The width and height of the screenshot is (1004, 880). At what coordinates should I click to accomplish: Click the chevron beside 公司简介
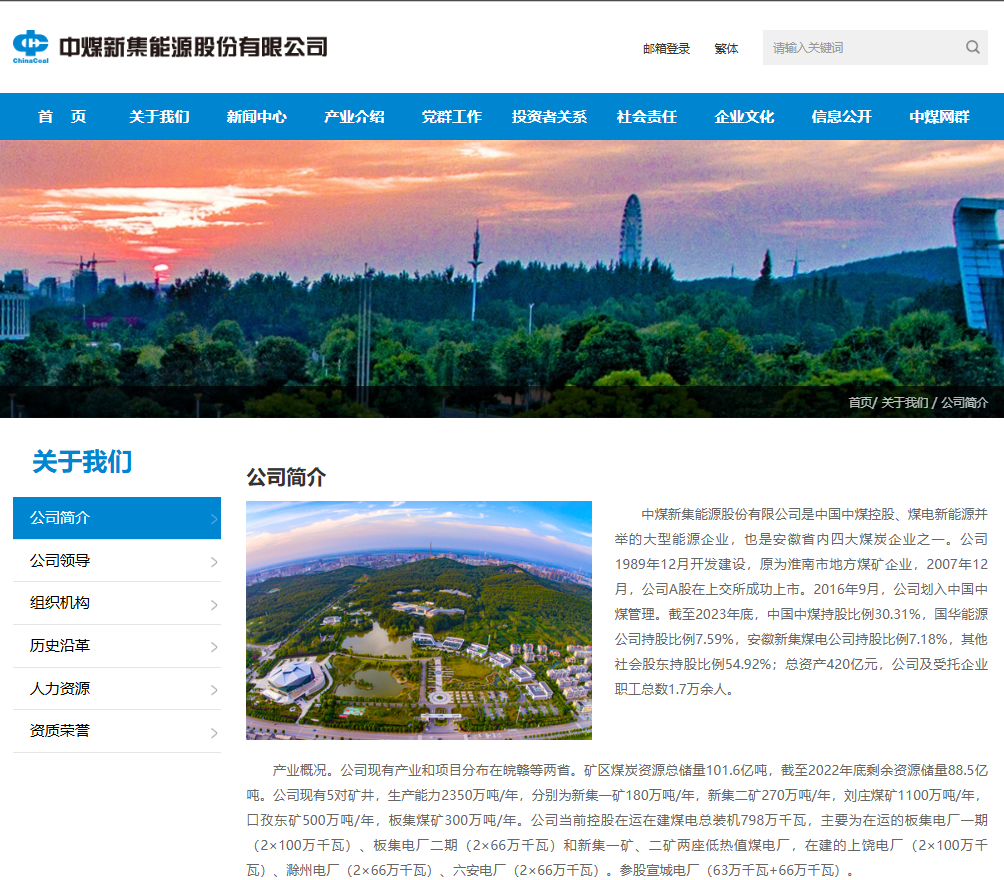point(214,519)
